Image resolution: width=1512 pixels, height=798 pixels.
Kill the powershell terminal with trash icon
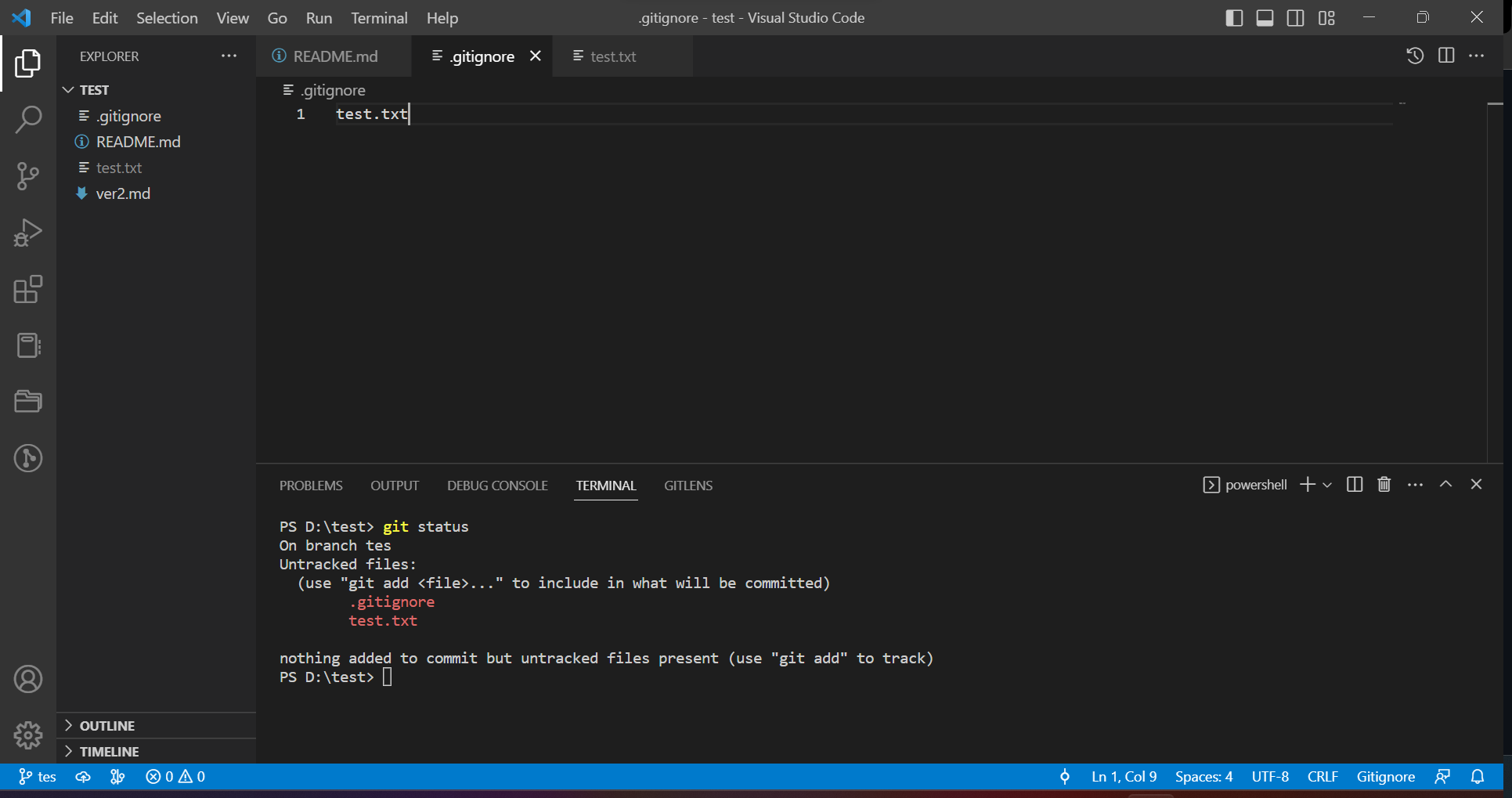1383,484
